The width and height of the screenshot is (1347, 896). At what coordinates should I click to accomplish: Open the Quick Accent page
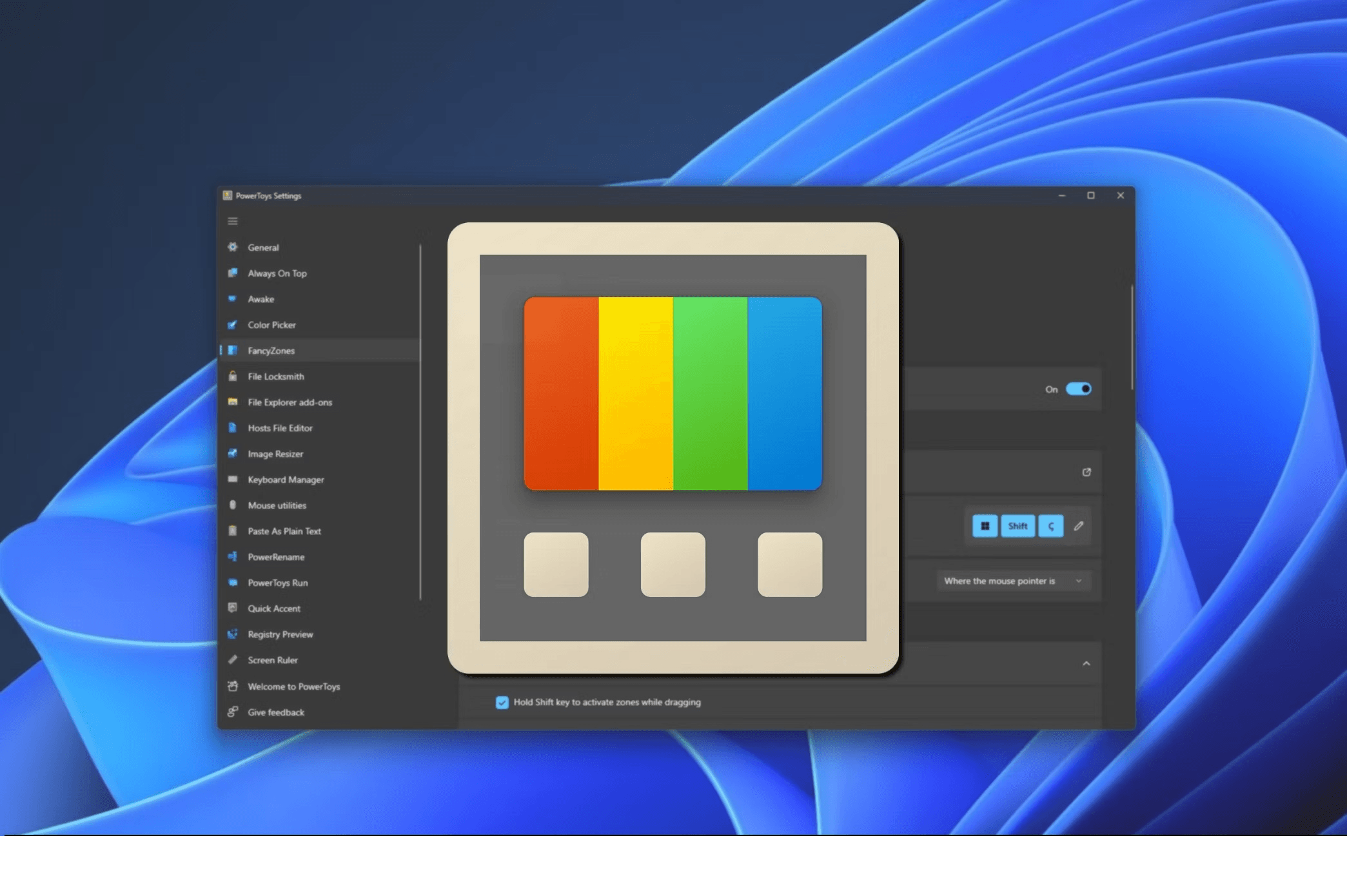tap(320, 608)
